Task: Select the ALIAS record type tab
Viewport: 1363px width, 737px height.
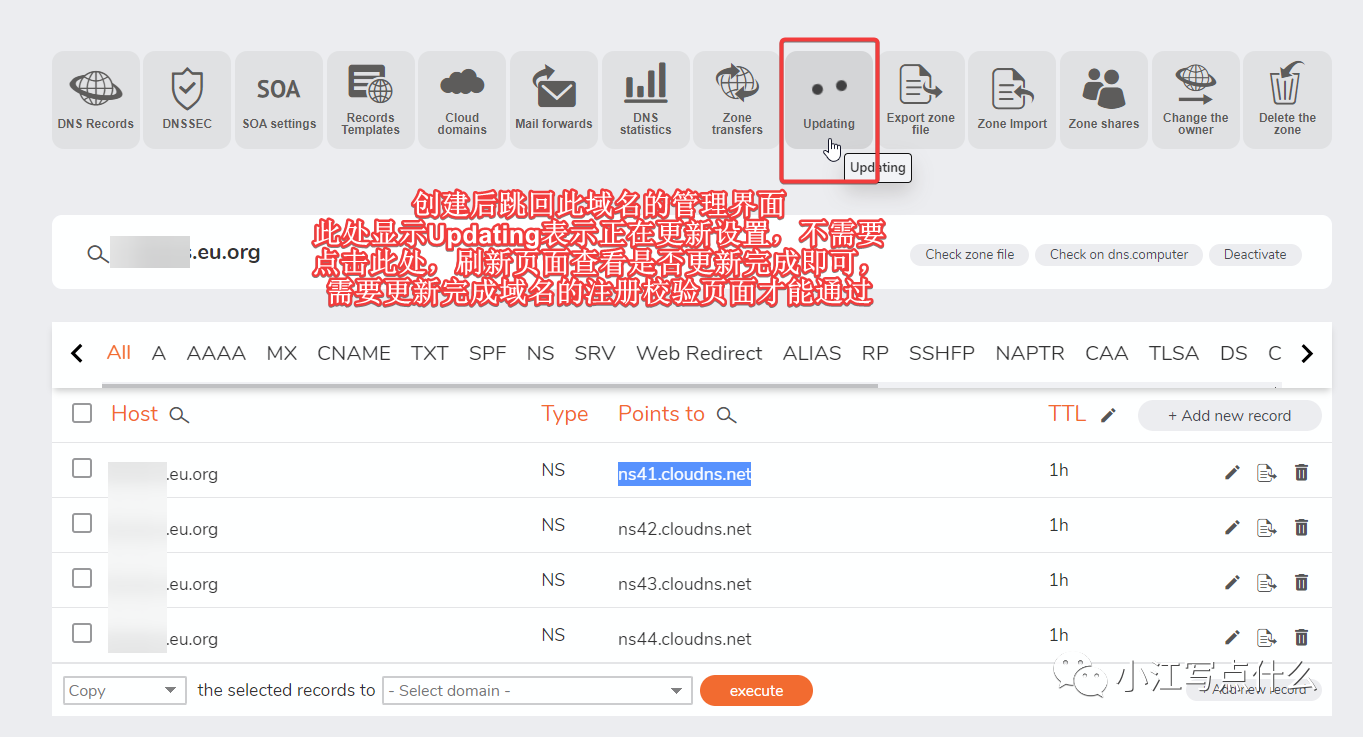Action: (812, 353)
